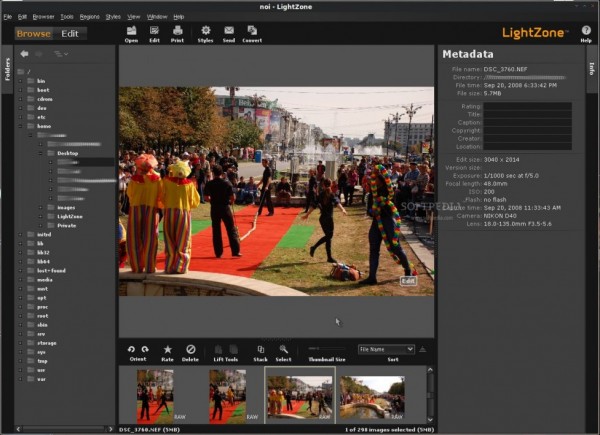Expand the media folder in the tree
This screenshot has height=435, width=600.
tap(20, 280)
